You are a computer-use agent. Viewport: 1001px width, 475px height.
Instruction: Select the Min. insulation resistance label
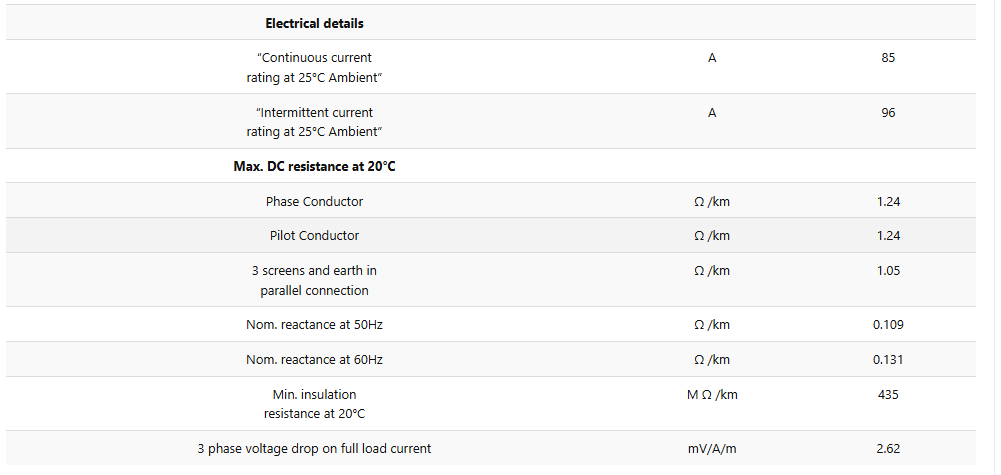314,404
